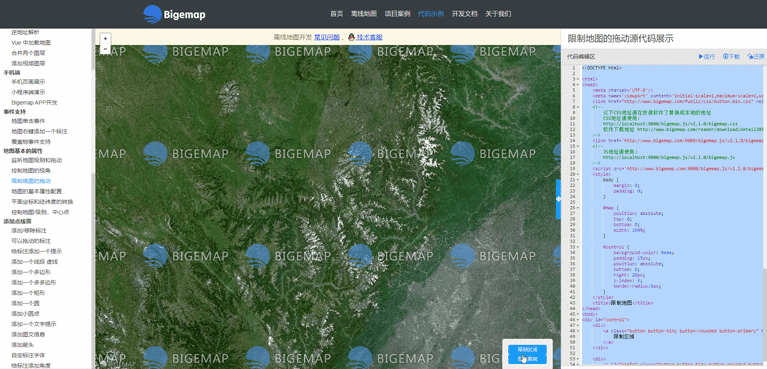Click the QQ penguin icon near 技术客服
The width and height of the screenshot is (767, 369).
click(x=351, y=37)
